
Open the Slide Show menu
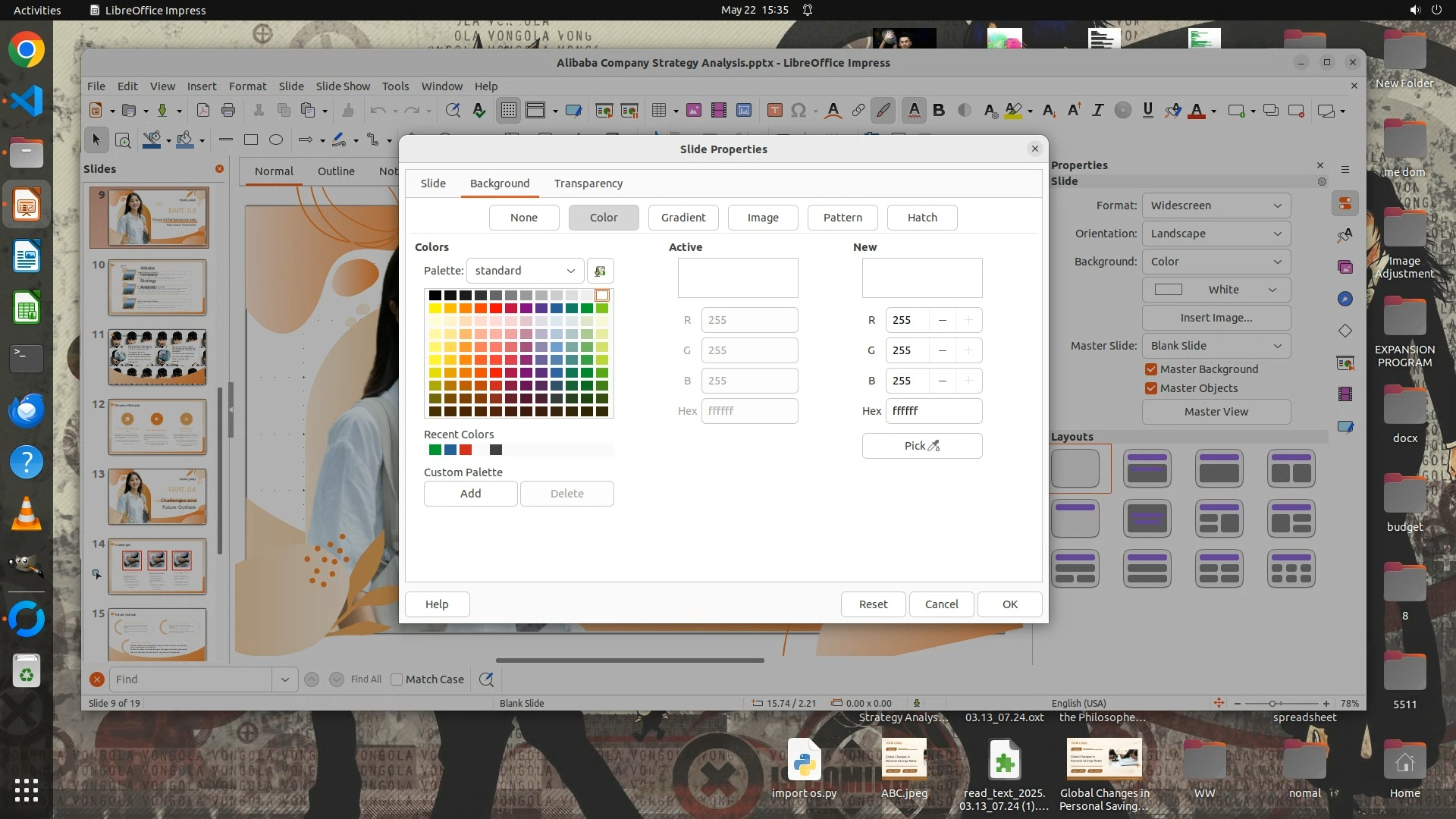pyautogui.click(x=343, y=86)
